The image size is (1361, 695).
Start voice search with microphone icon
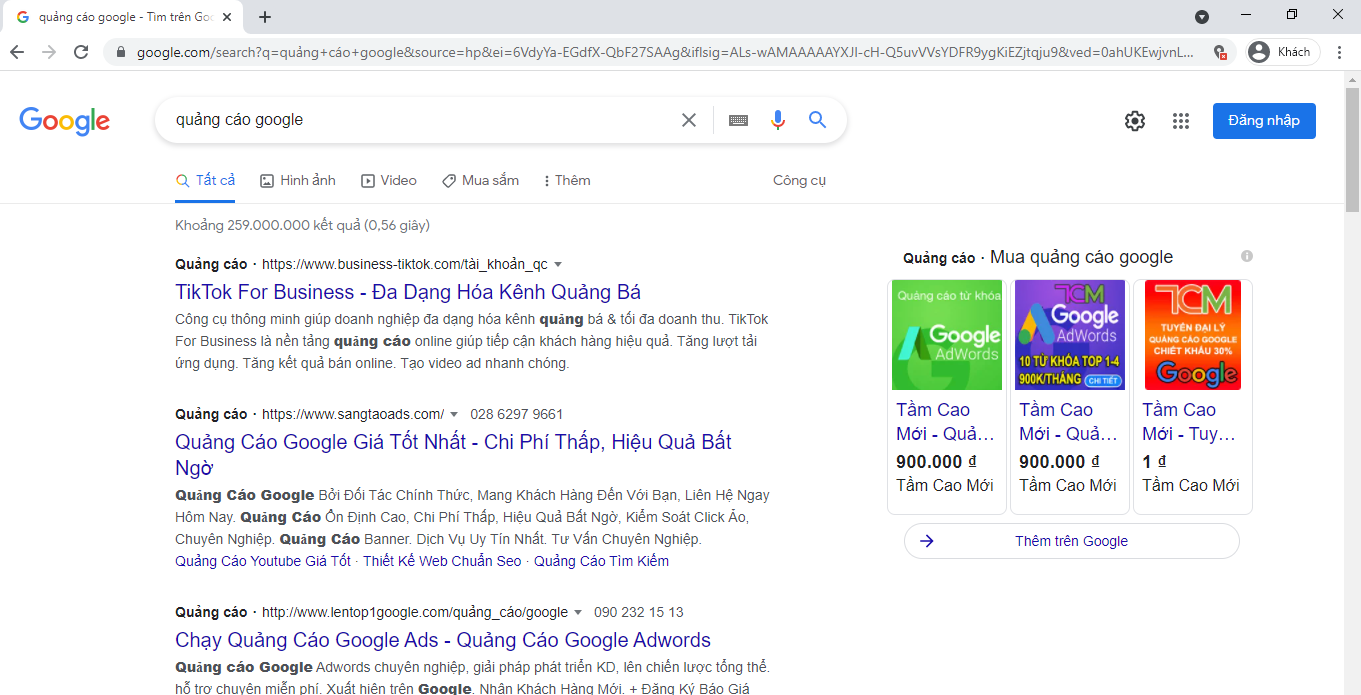pyautogui.click(x=778, y=120)
